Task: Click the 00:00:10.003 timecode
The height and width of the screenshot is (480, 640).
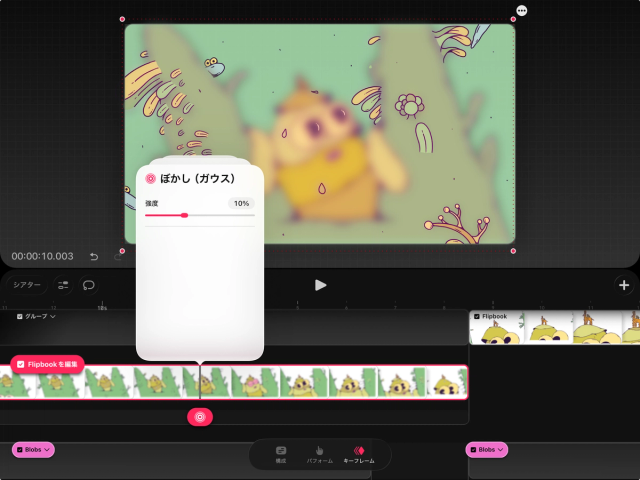Action: tap(42, 256)
